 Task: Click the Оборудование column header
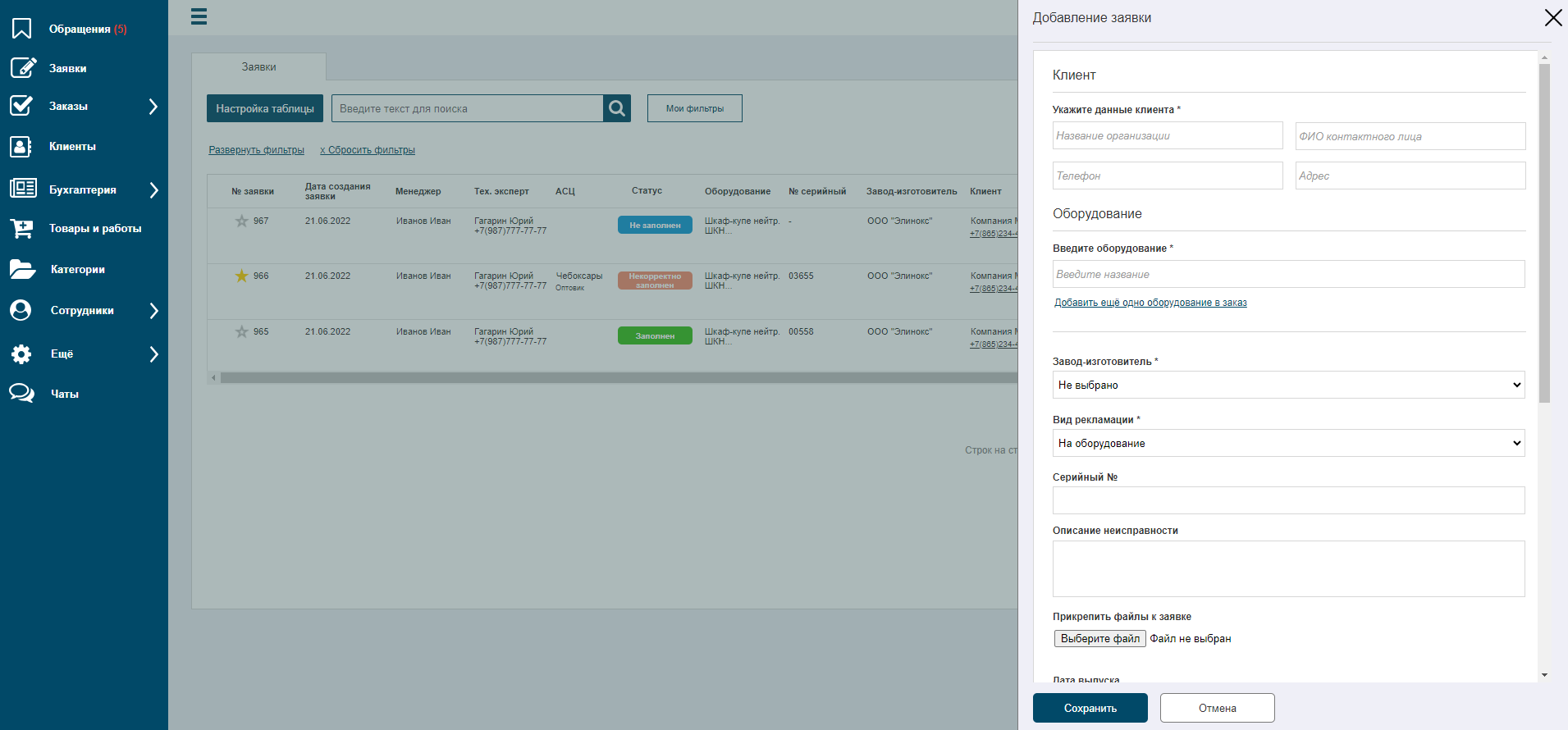[737, 191]
